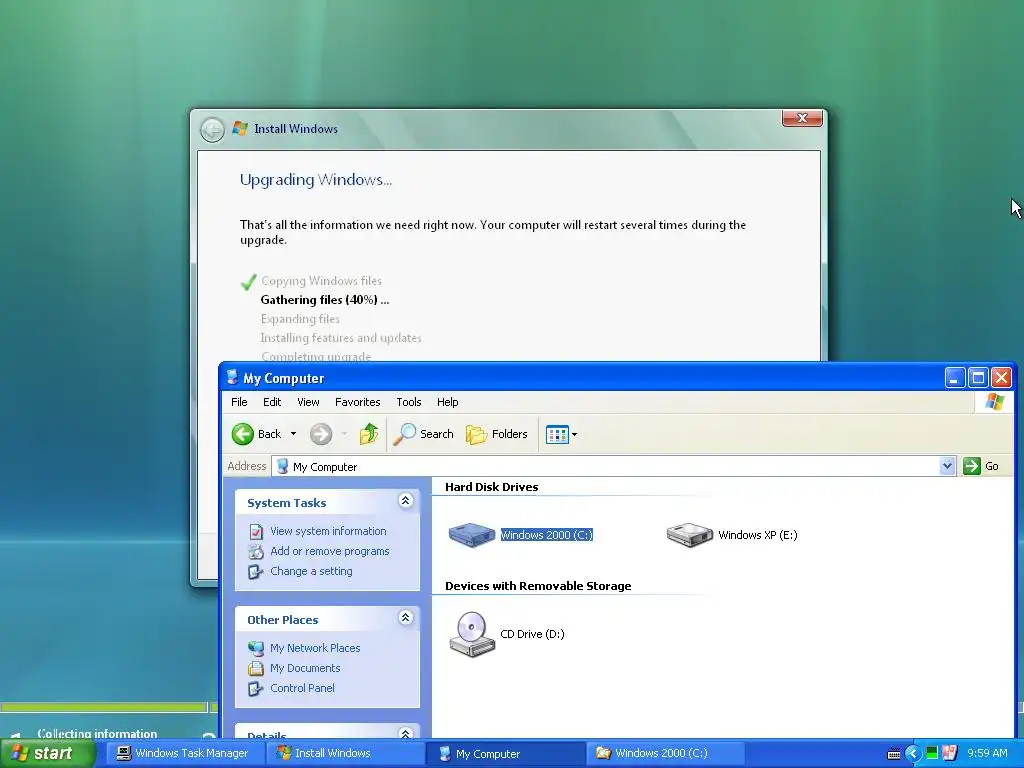The image size is (1024, 768).
Task: Open the File menu
Action: [239, 402]
